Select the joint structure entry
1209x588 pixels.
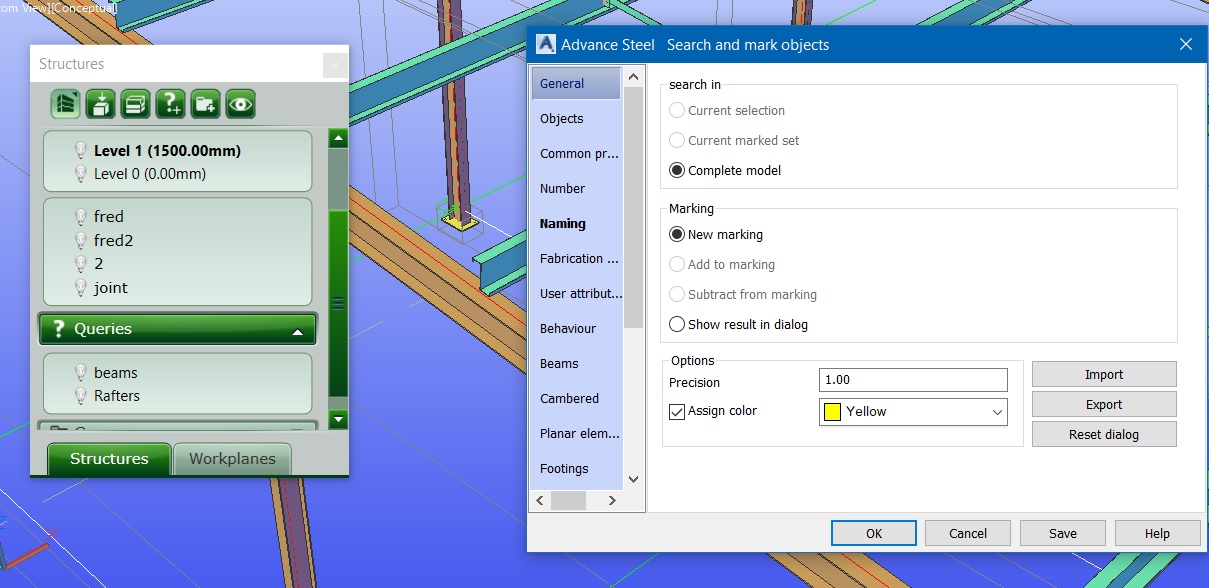tap(111, 288)
